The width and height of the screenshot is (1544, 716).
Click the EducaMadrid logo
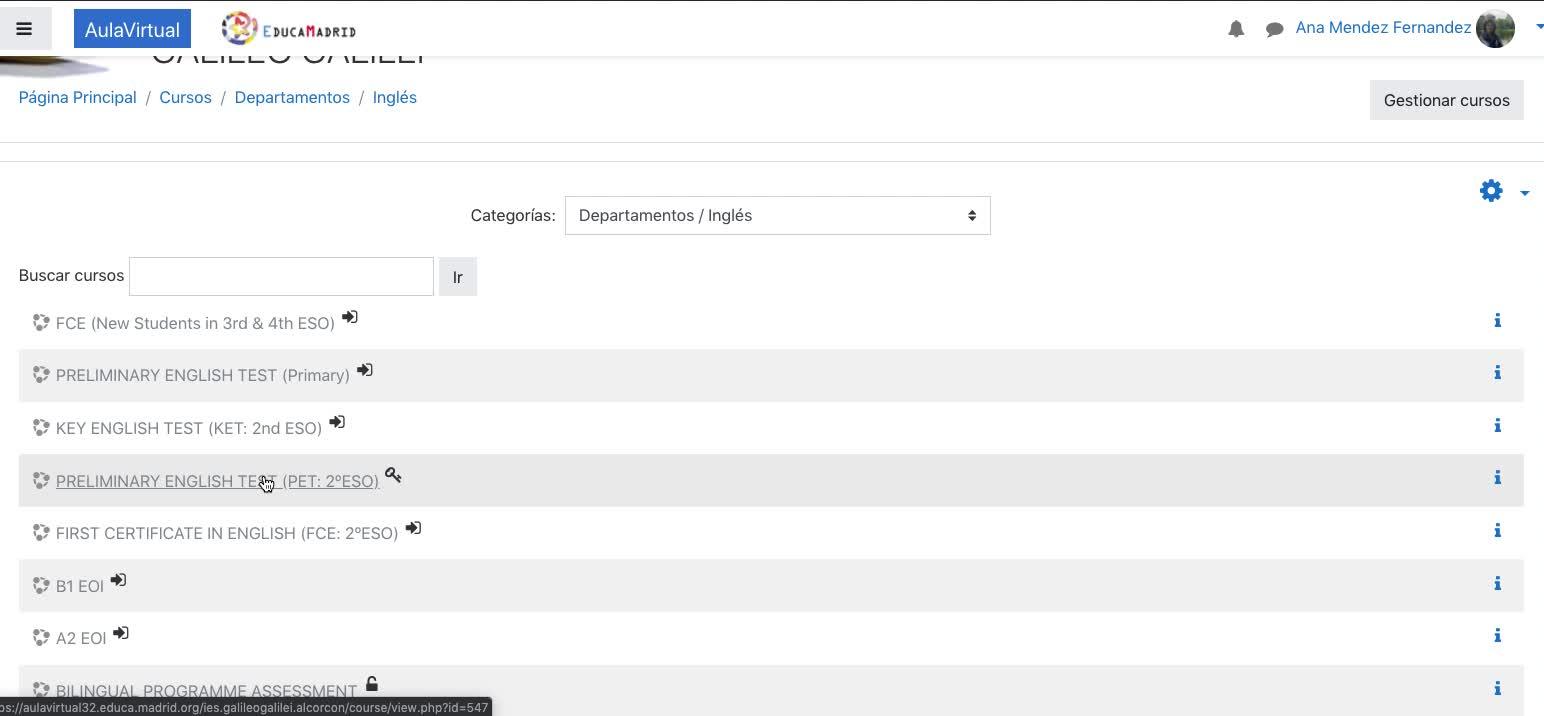coord(289,29)
